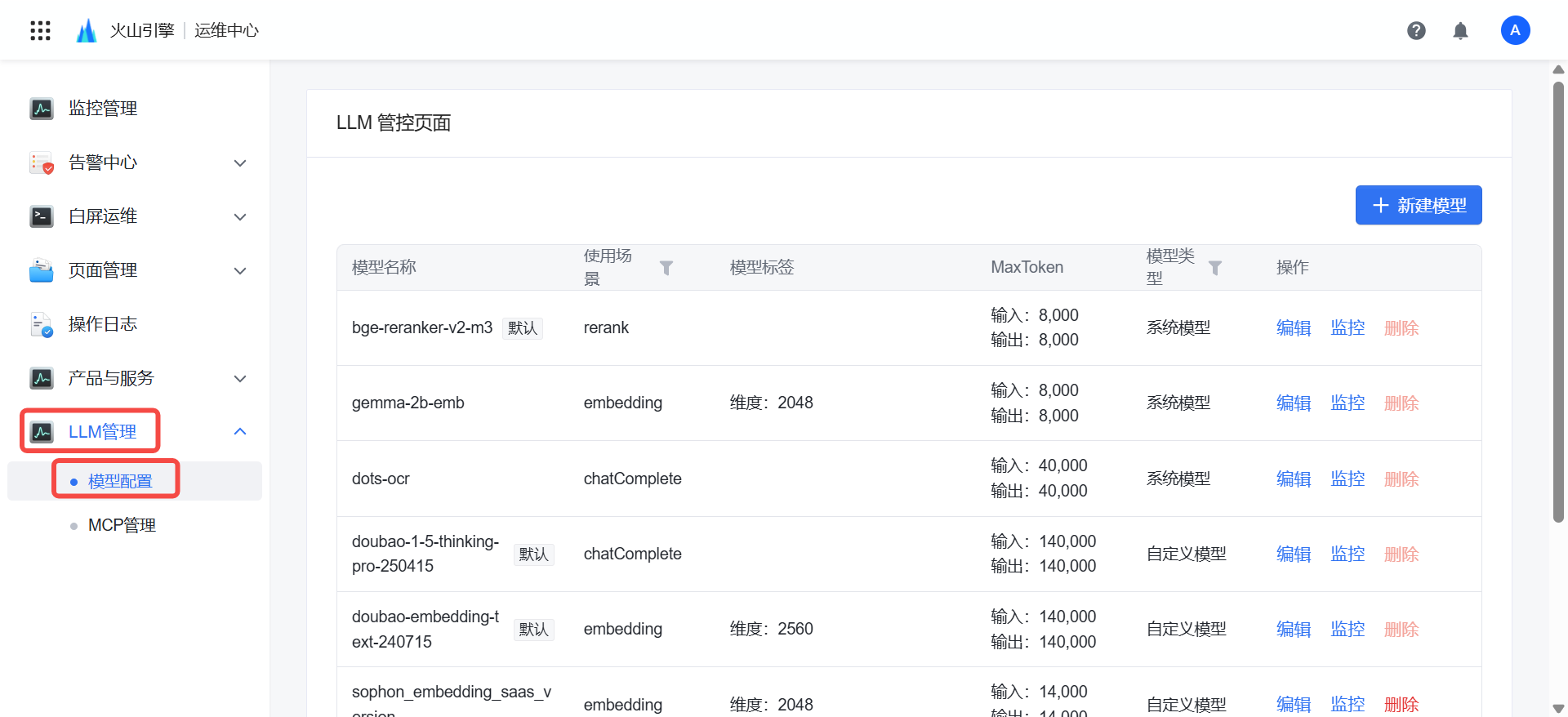Click the user avatar A icon
Image resolution: width=1568 pixels, height=717 pixels.
coord(1515,31)
